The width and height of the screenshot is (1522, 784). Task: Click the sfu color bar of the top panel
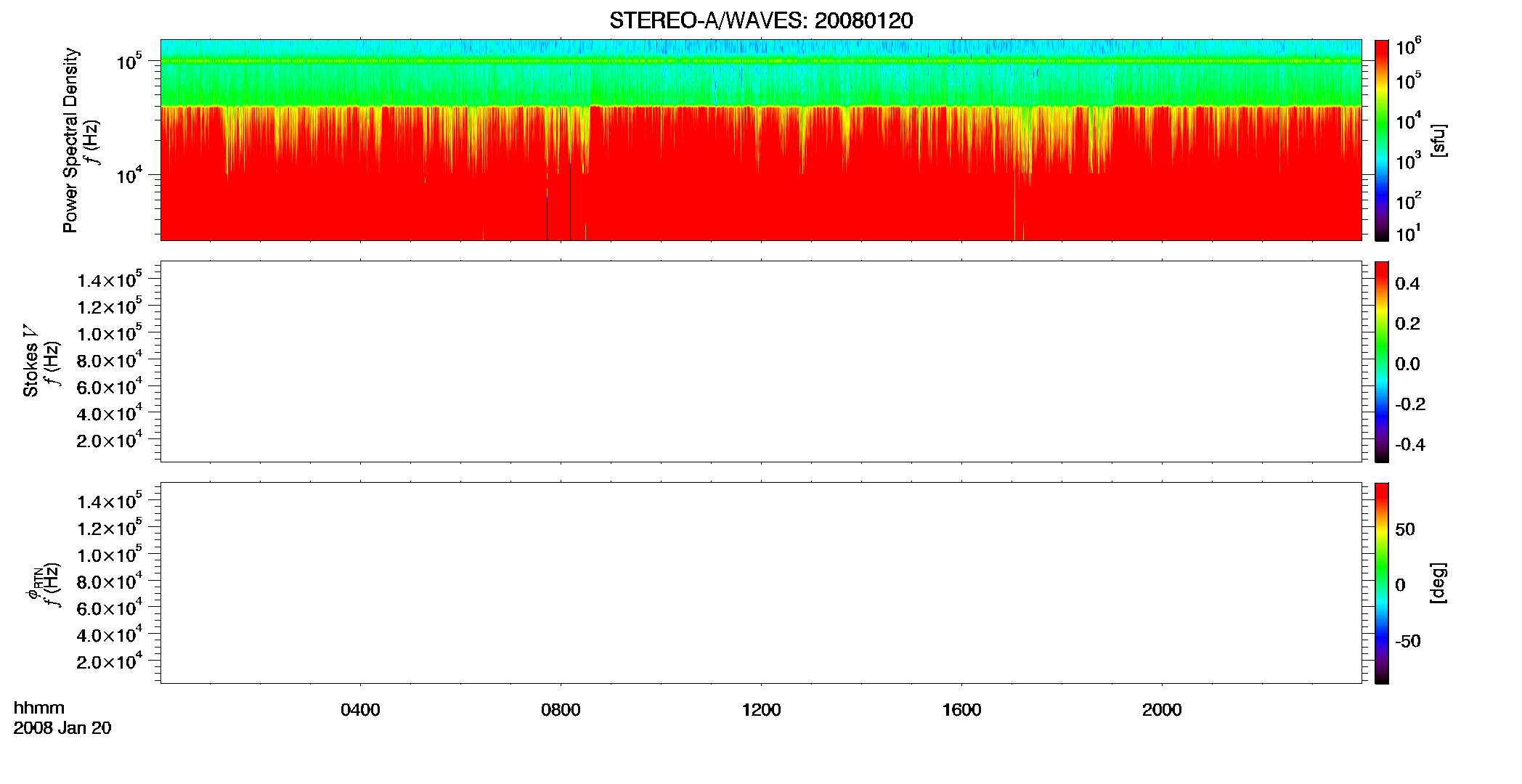click(x=1382, y=140)
